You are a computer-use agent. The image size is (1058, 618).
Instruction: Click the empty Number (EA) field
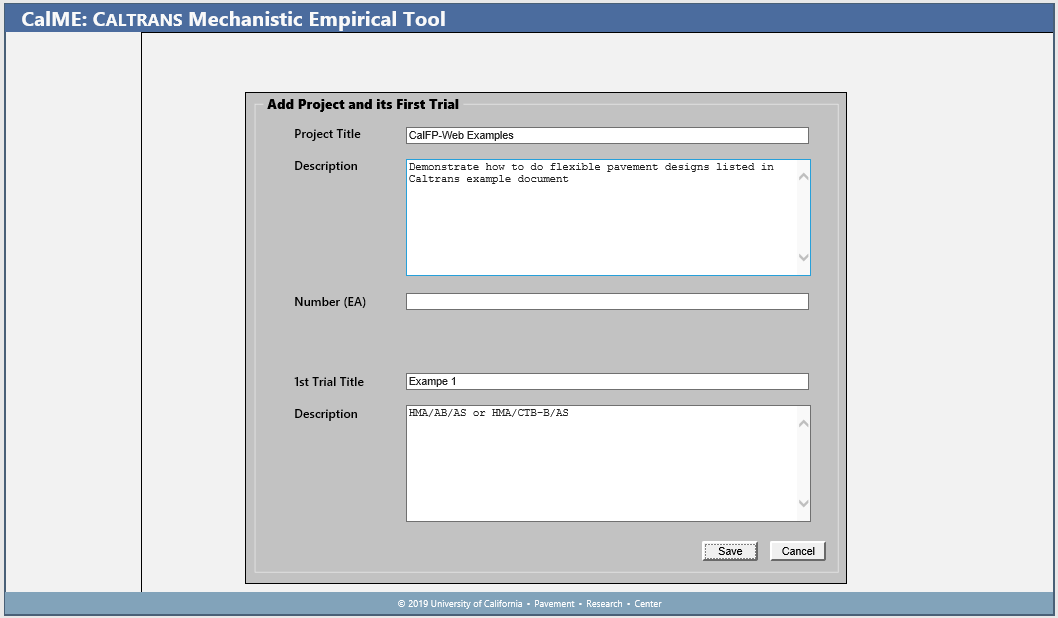point(606,301)
